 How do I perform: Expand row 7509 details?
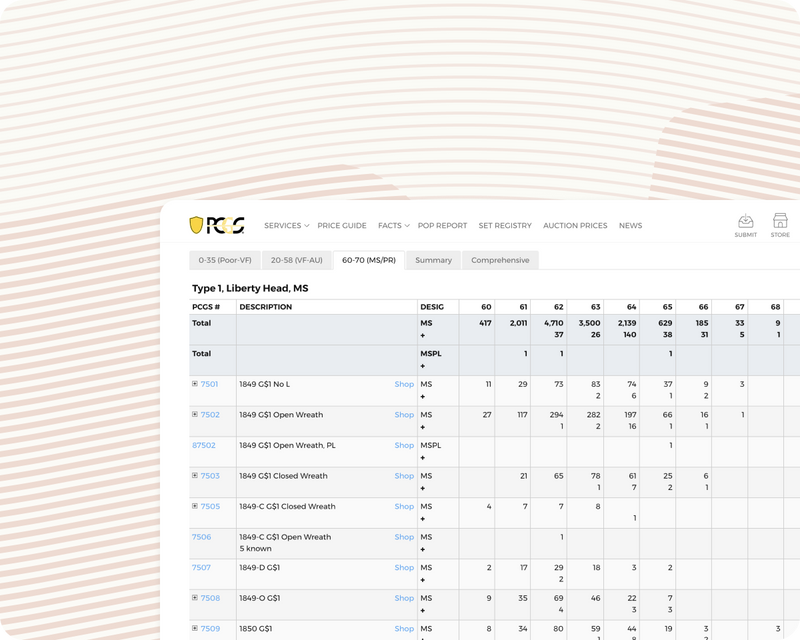[195, 628]
